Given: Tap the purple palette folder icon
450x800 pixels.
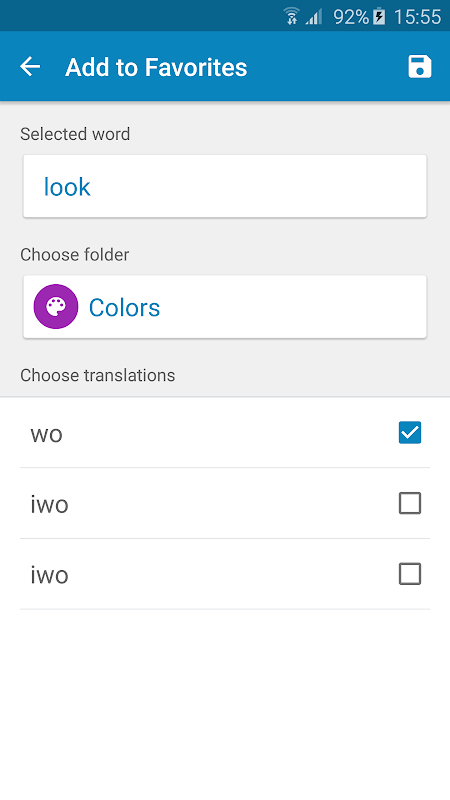Looking at the screenshot, I should pos(56,307).
